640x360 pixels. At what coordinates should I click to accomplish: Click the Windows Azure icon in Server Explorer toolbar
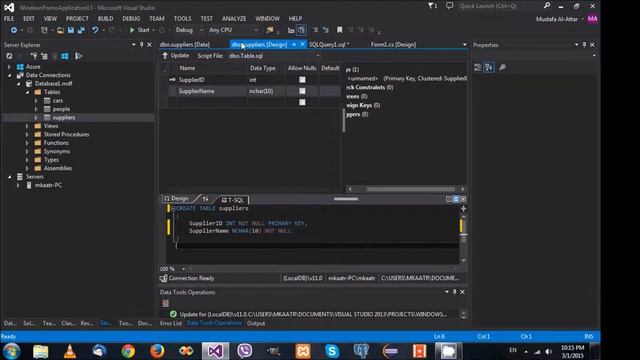[65, 56]
